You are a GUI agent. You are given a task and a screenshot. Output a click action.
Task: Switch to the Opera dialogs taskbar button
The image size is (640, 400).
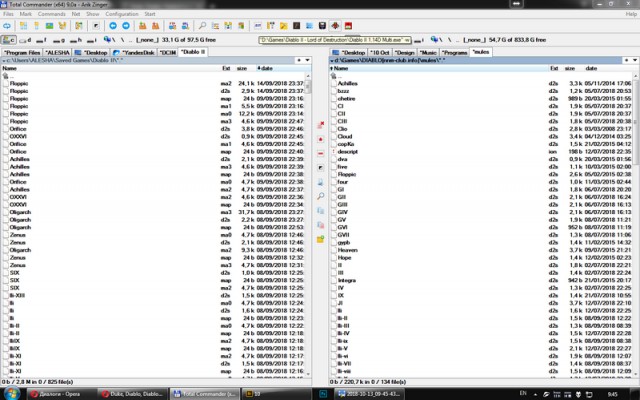(x=61, y=394)
